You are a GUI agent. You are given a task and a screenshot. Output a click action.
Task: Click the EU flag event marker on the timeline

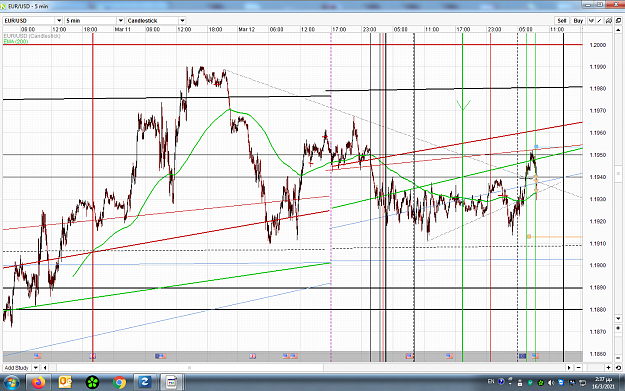[x=522, y=356]
